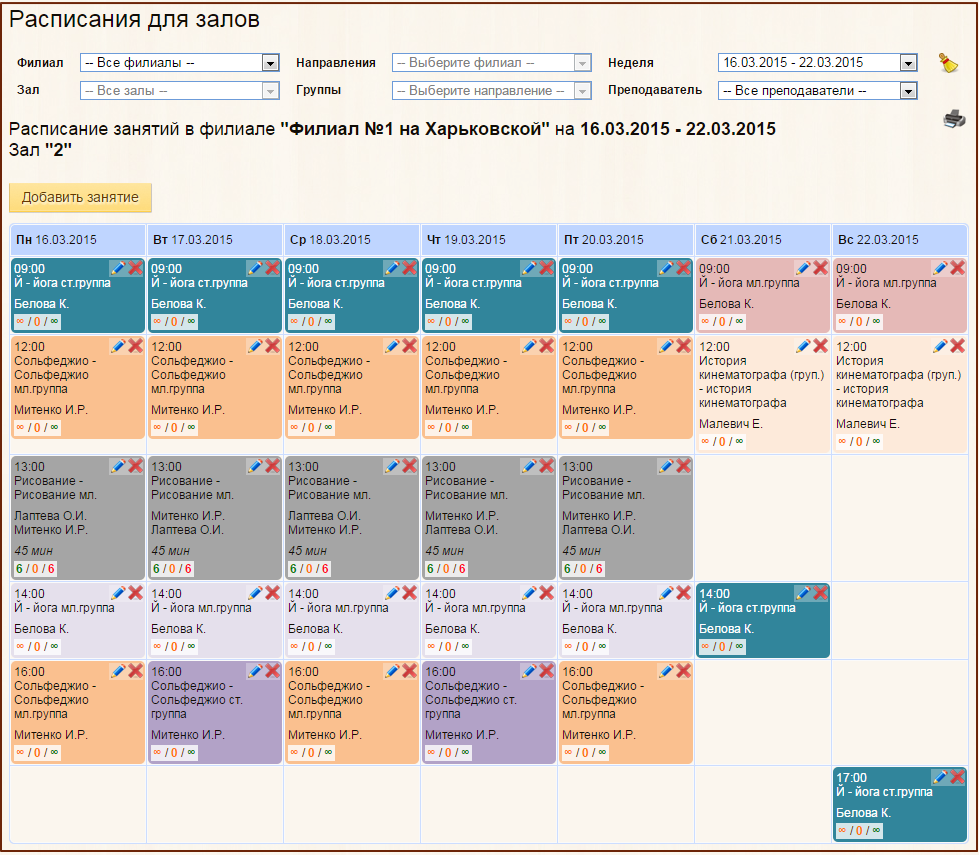Edit Wednesday 12:00 Сольфеджио class
Image resolution: width=979 pixels, height=855 pixels.
coord(392,346)
